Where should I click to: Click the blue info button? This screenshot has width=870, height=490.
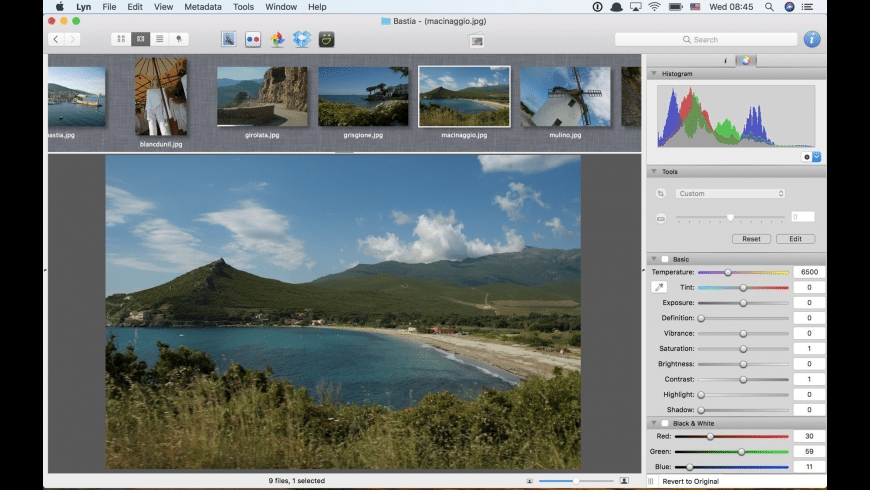pos(811,39)
